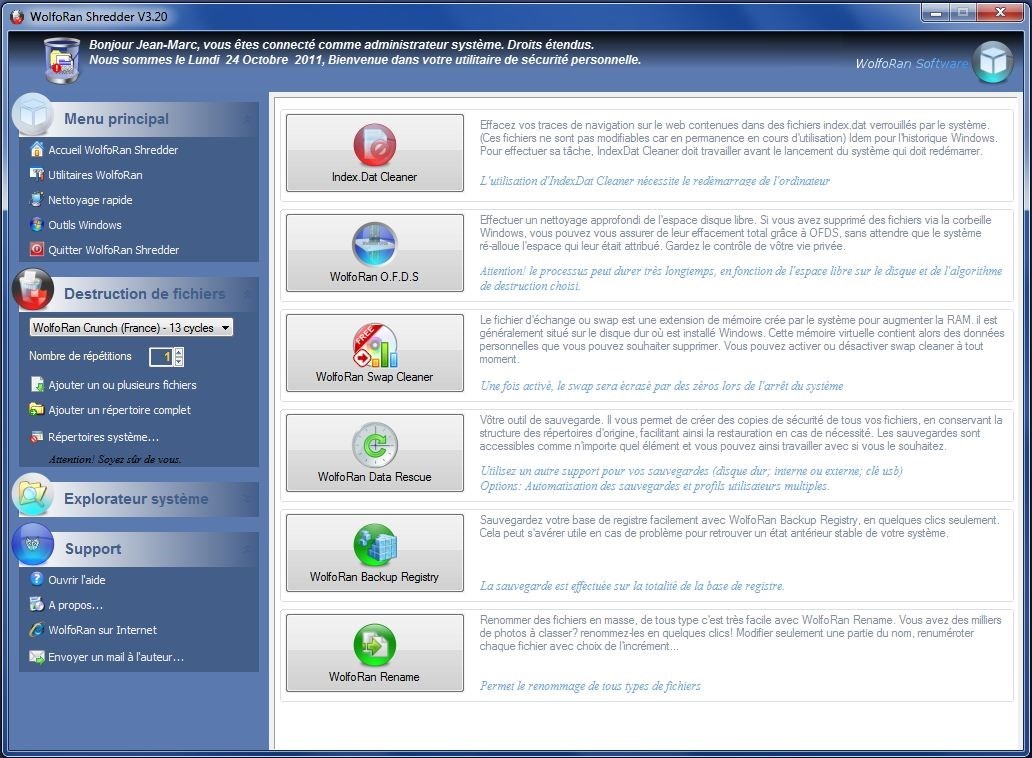Launch the Index.Dat Cleaner tool

[374, 153]
